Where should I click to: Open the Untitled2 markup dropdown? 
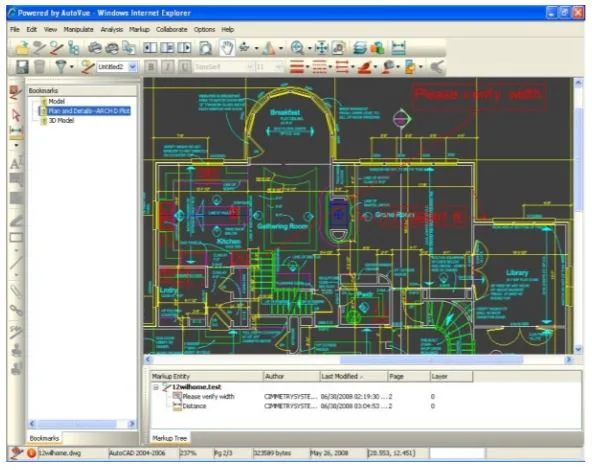click(132, 67)
